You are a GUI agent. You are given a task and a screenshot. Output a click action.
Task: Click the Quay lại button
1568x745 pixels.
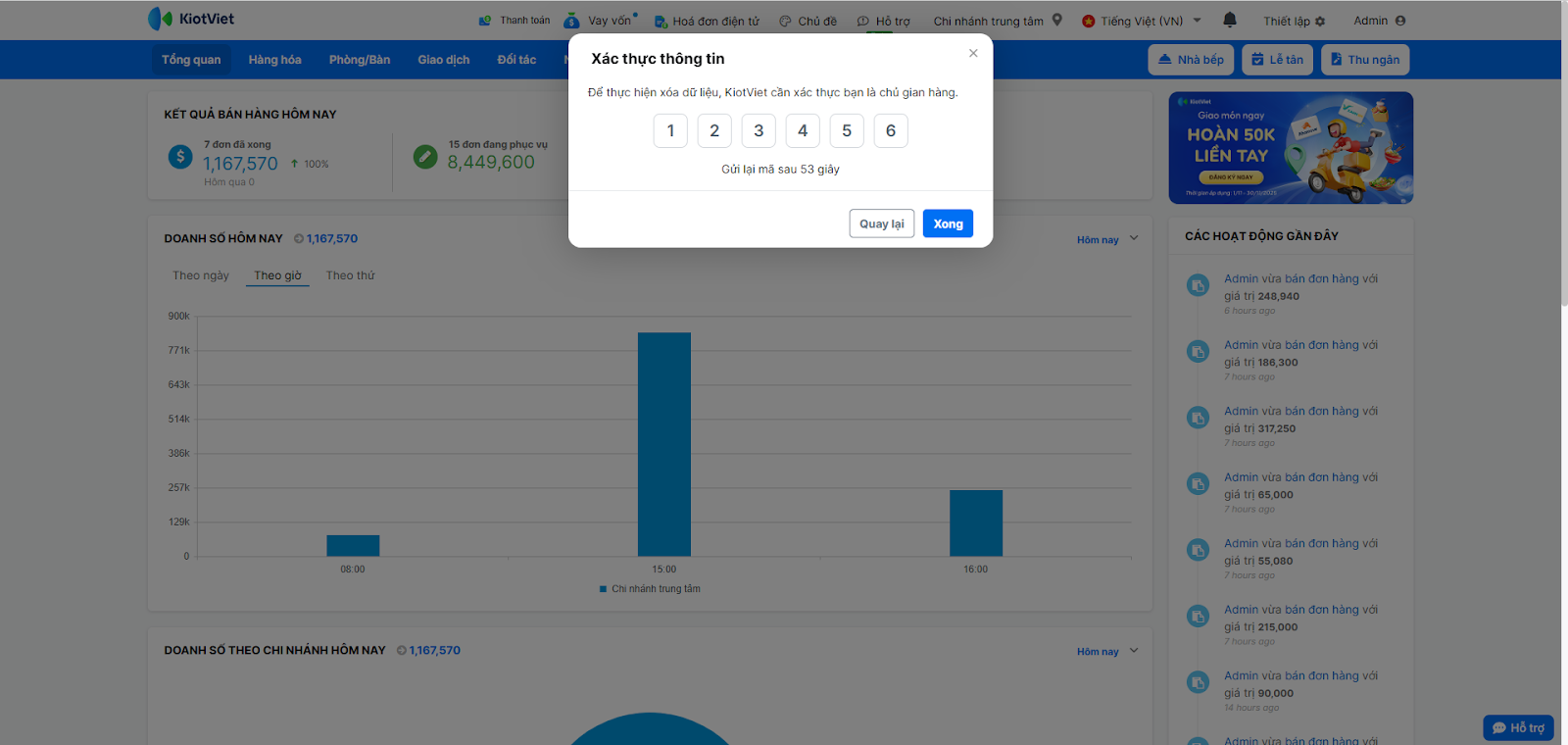pyautogui.click(x=882, y=223)
